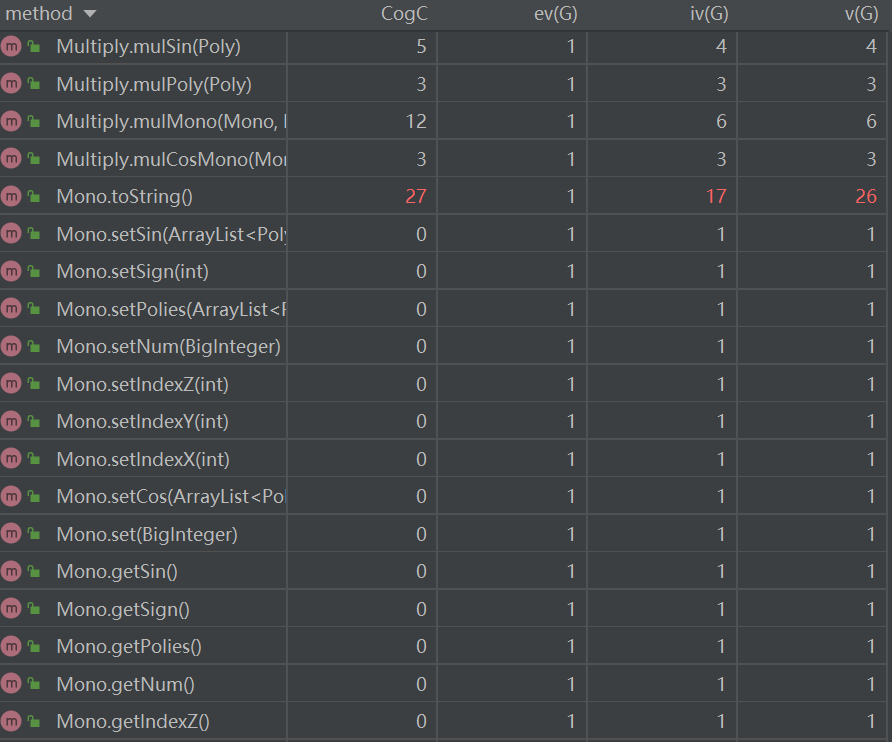Click method icon for Mono.getSin()

[x=11, y=571]
